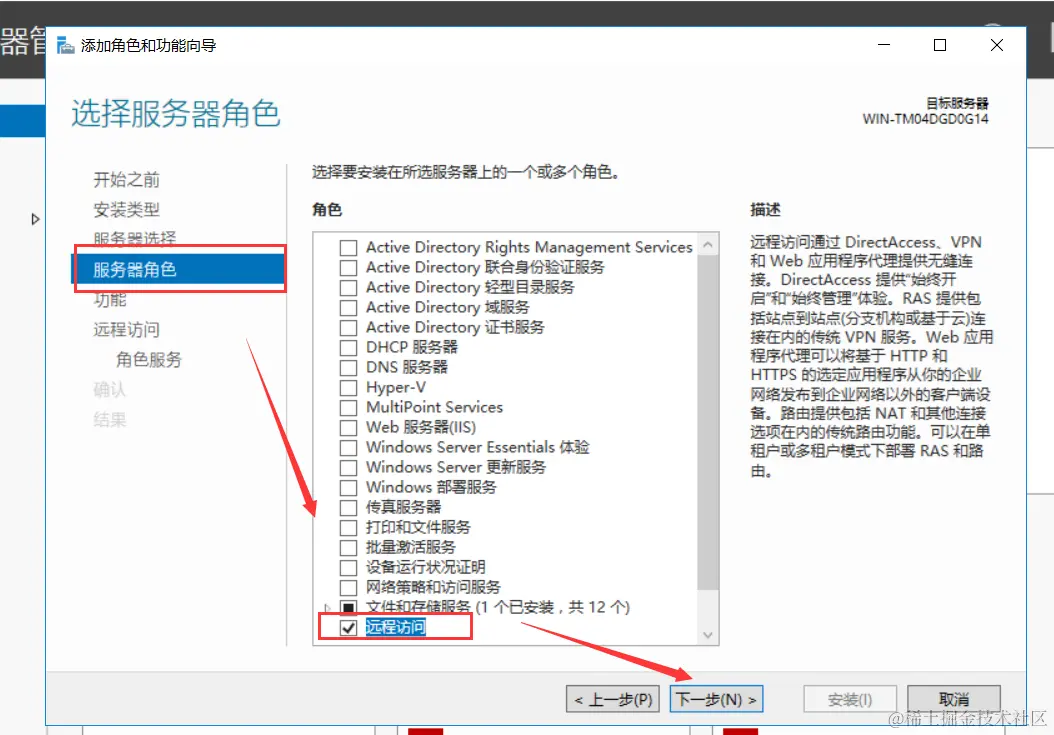Minimize the wizard window
This screenshot has width=1054, height=735.
[x=884, y=45]
